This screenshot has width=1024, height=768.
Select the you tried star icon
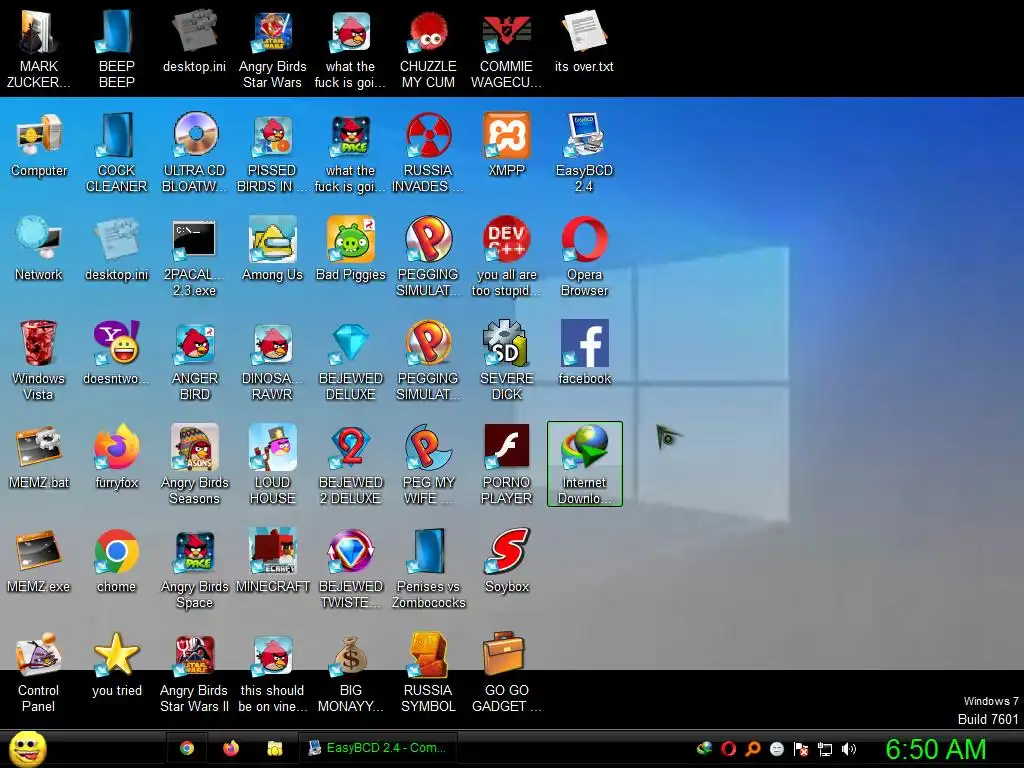pyautogui.click(x=116, y=665)
